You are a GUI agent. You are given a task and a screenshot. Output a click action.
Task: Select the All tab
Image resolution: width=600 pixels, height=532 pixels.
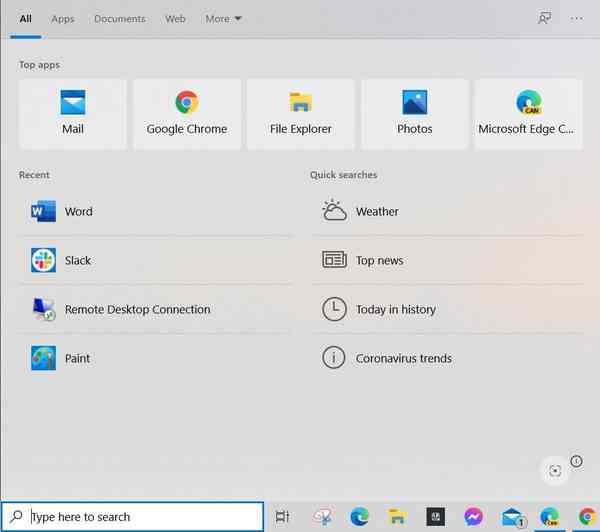pos(26,19)
